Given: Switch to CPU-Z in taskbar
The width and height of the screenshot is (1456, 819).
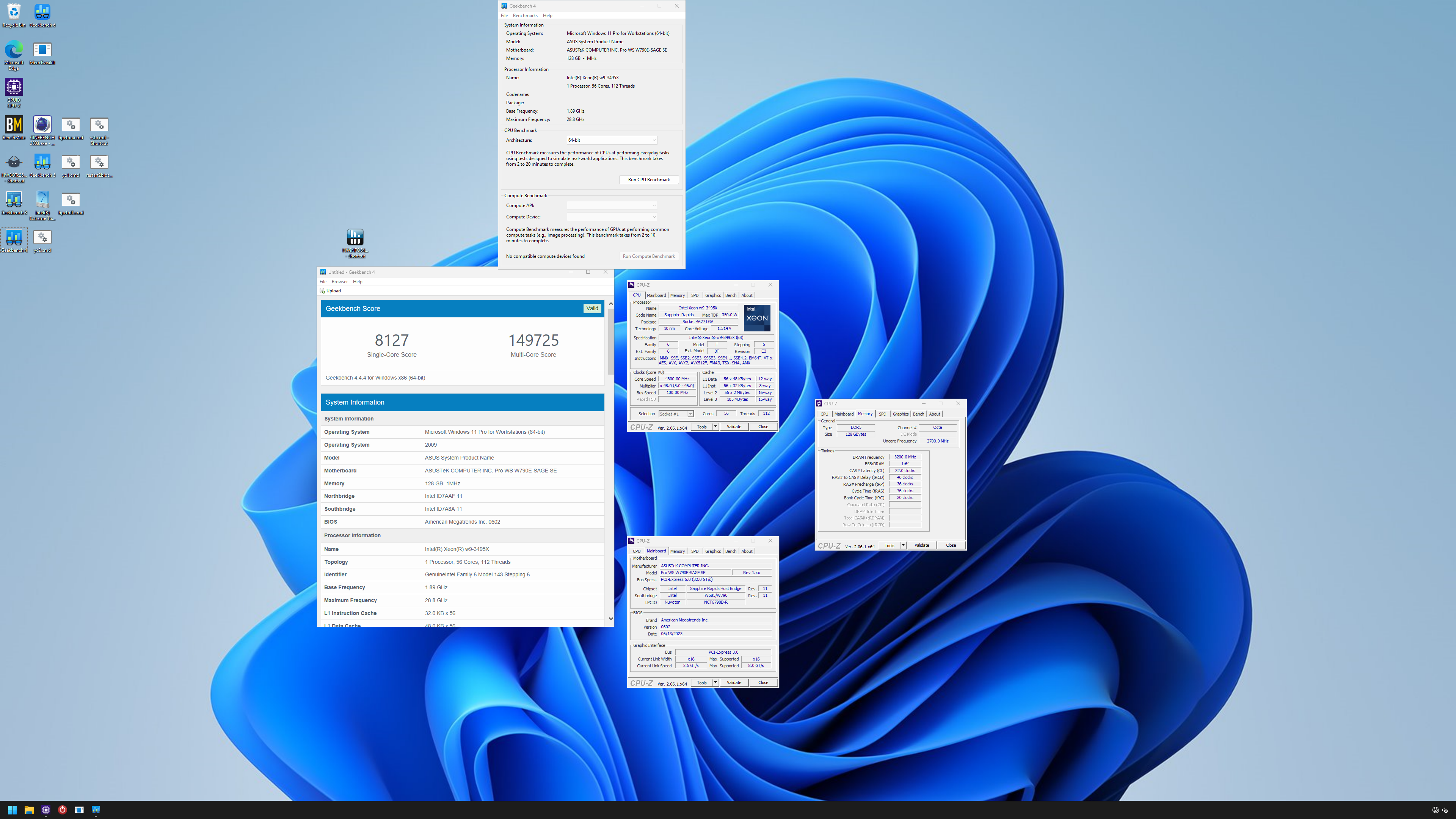Looking at the screenshot, I should (46, 810).
